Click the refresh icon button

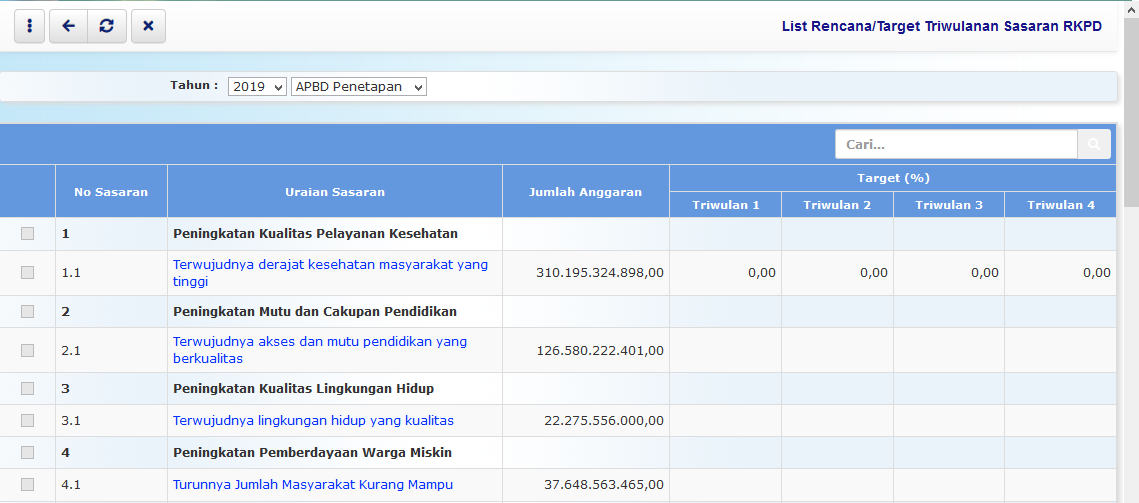tap(107, 26)
